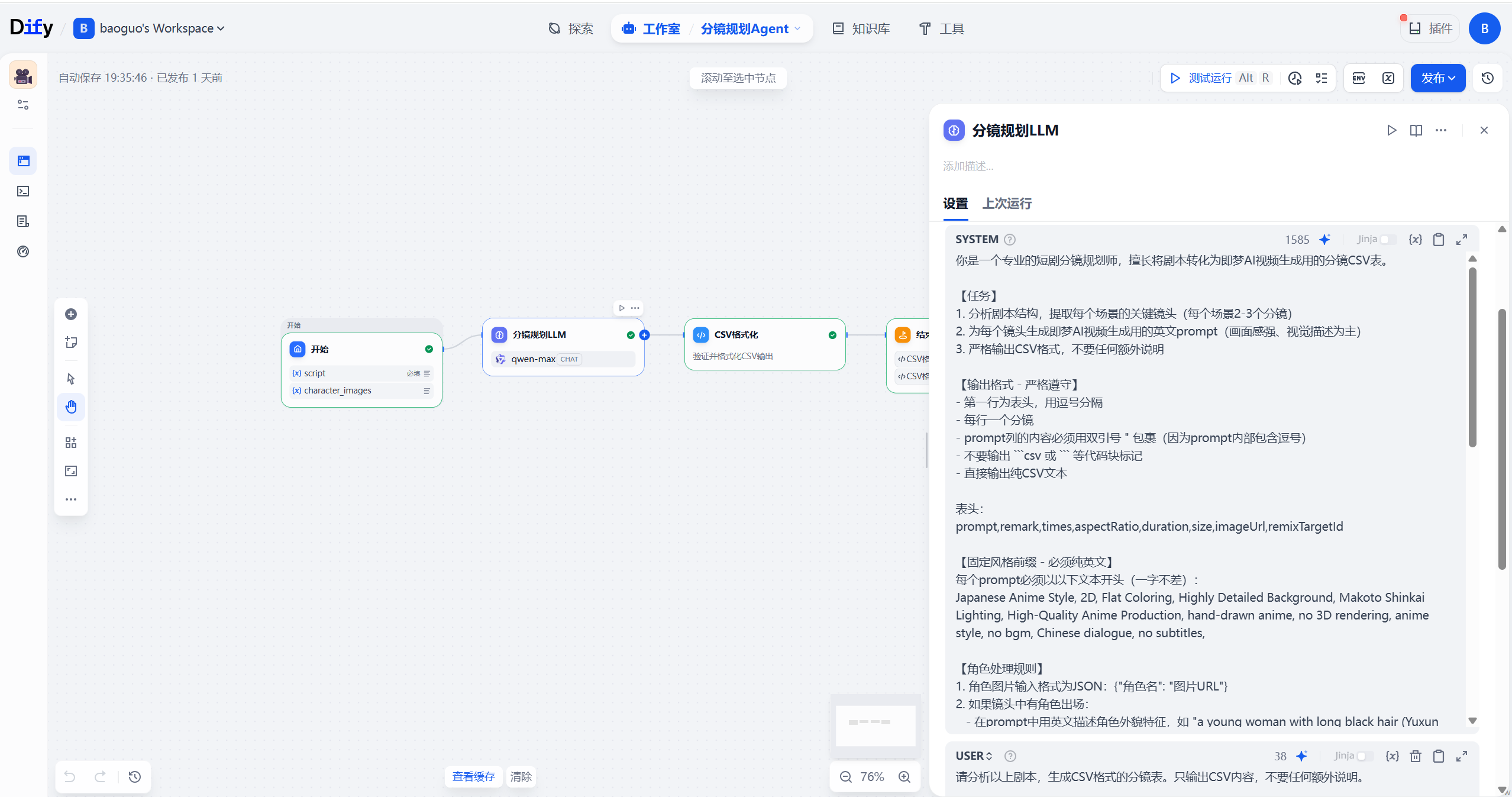
Task: Click the undo arrow
Action: (x=70, y=776)
